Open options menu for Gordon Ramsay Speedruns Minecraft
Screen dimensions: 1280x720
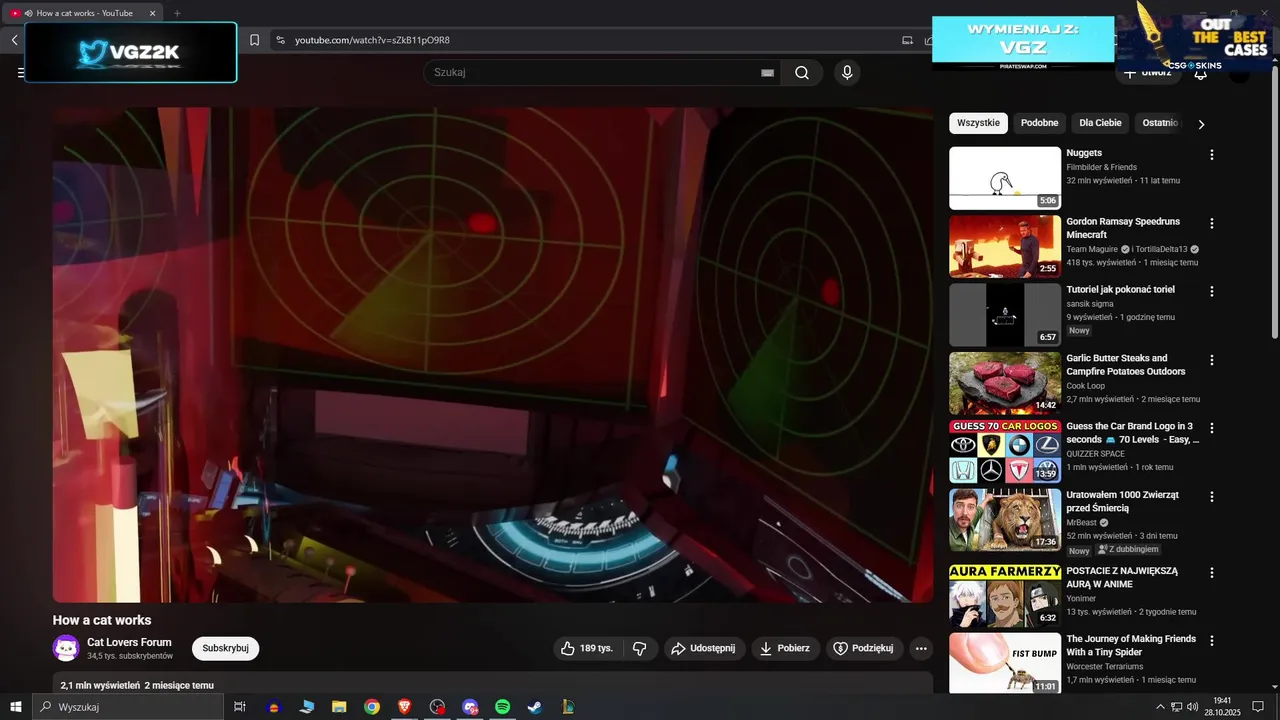1212,223
